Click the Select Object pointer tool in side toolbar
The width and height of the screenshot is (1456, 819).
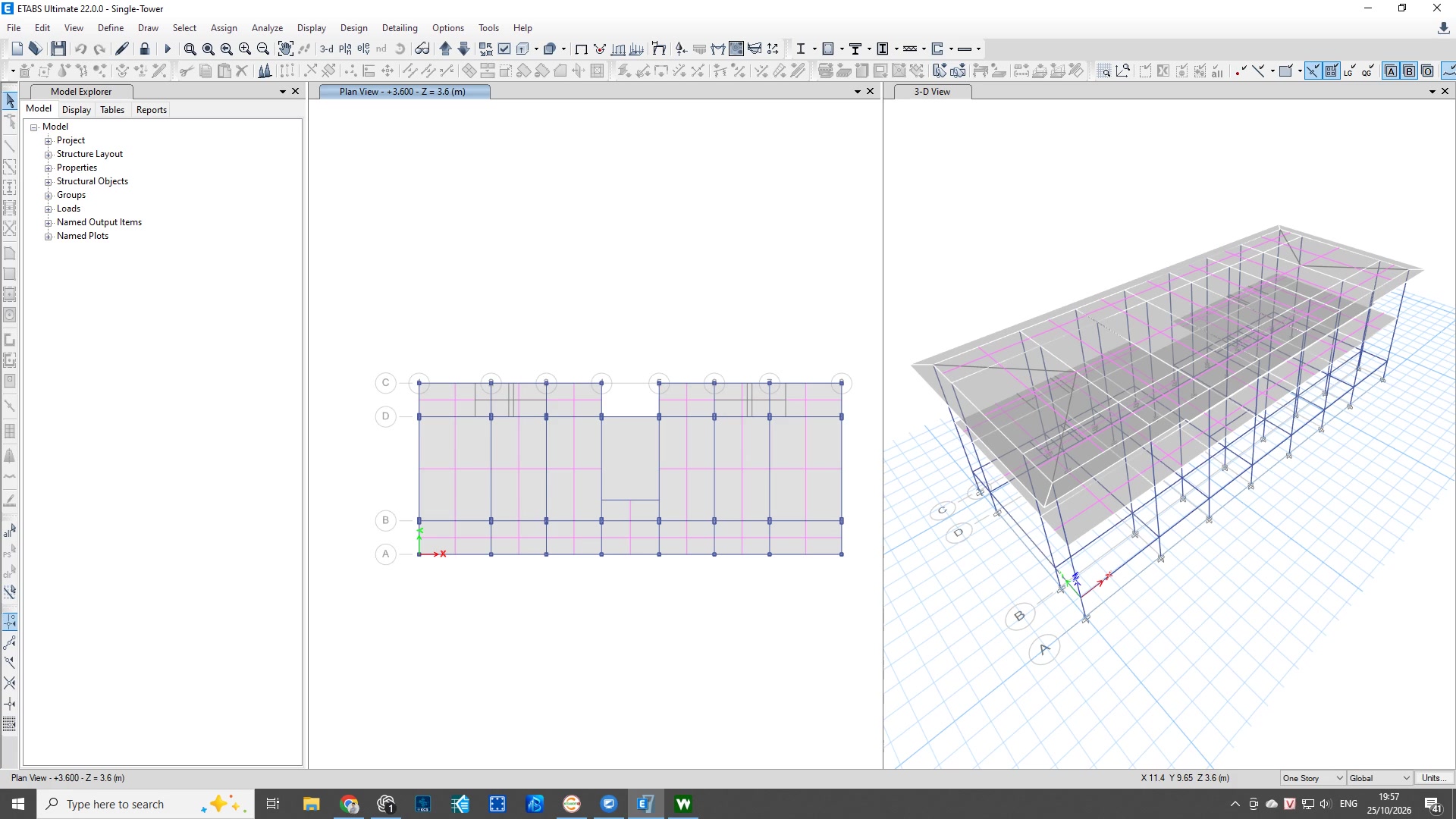pos(10,100)
